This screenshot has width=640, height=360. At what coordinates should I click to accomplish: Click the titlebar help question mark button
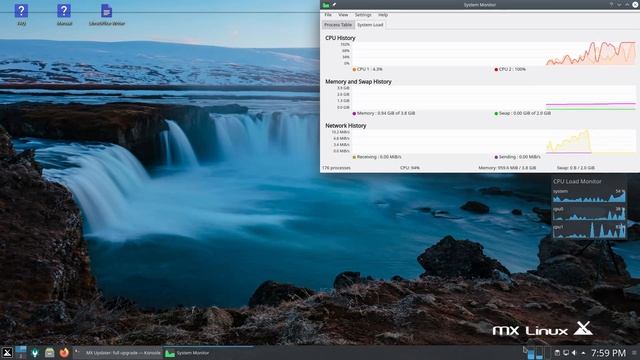(x=611, y=4)
